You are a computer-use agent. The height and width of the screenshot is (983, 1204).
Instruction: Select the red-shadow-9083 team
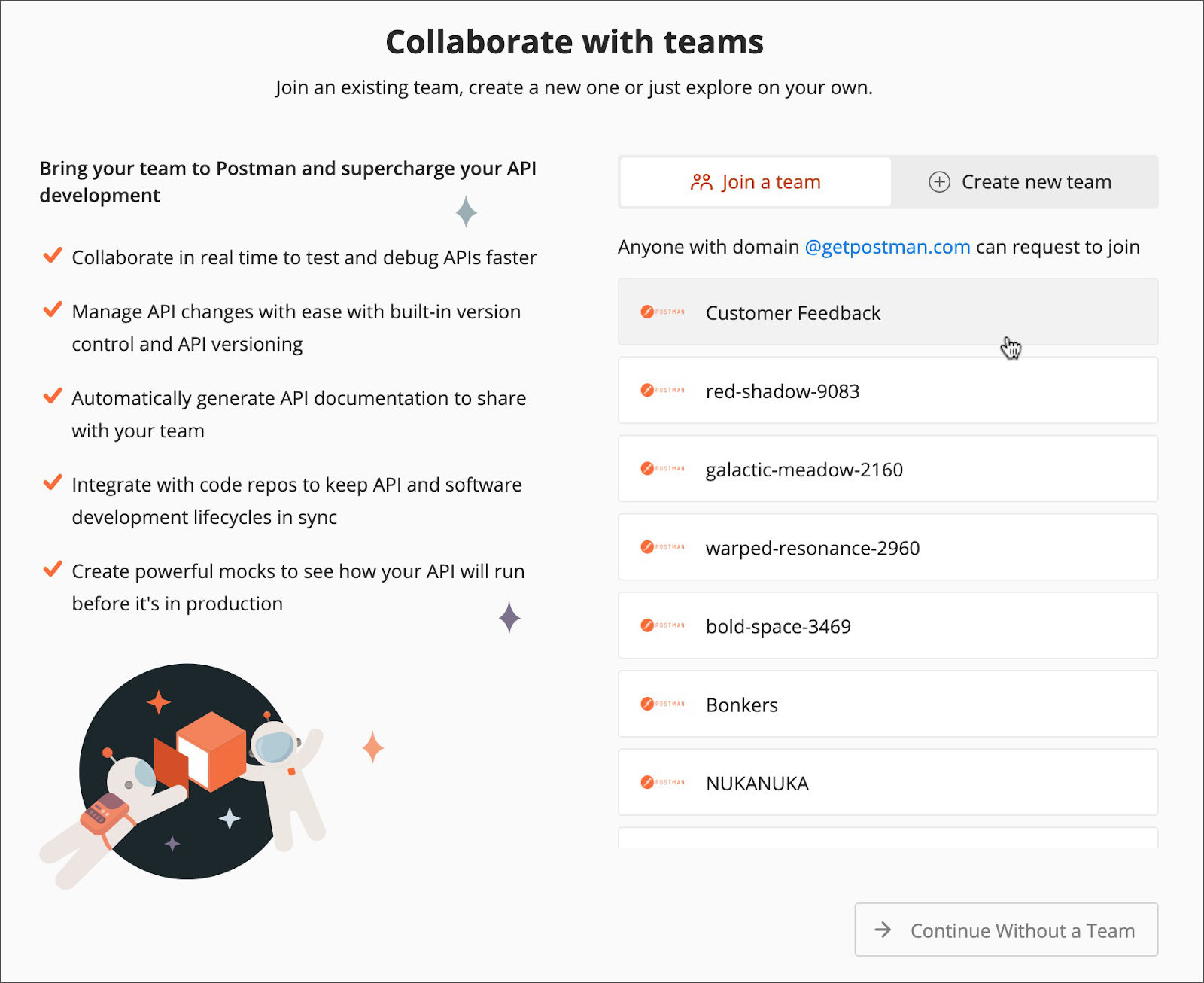(888, 391)
